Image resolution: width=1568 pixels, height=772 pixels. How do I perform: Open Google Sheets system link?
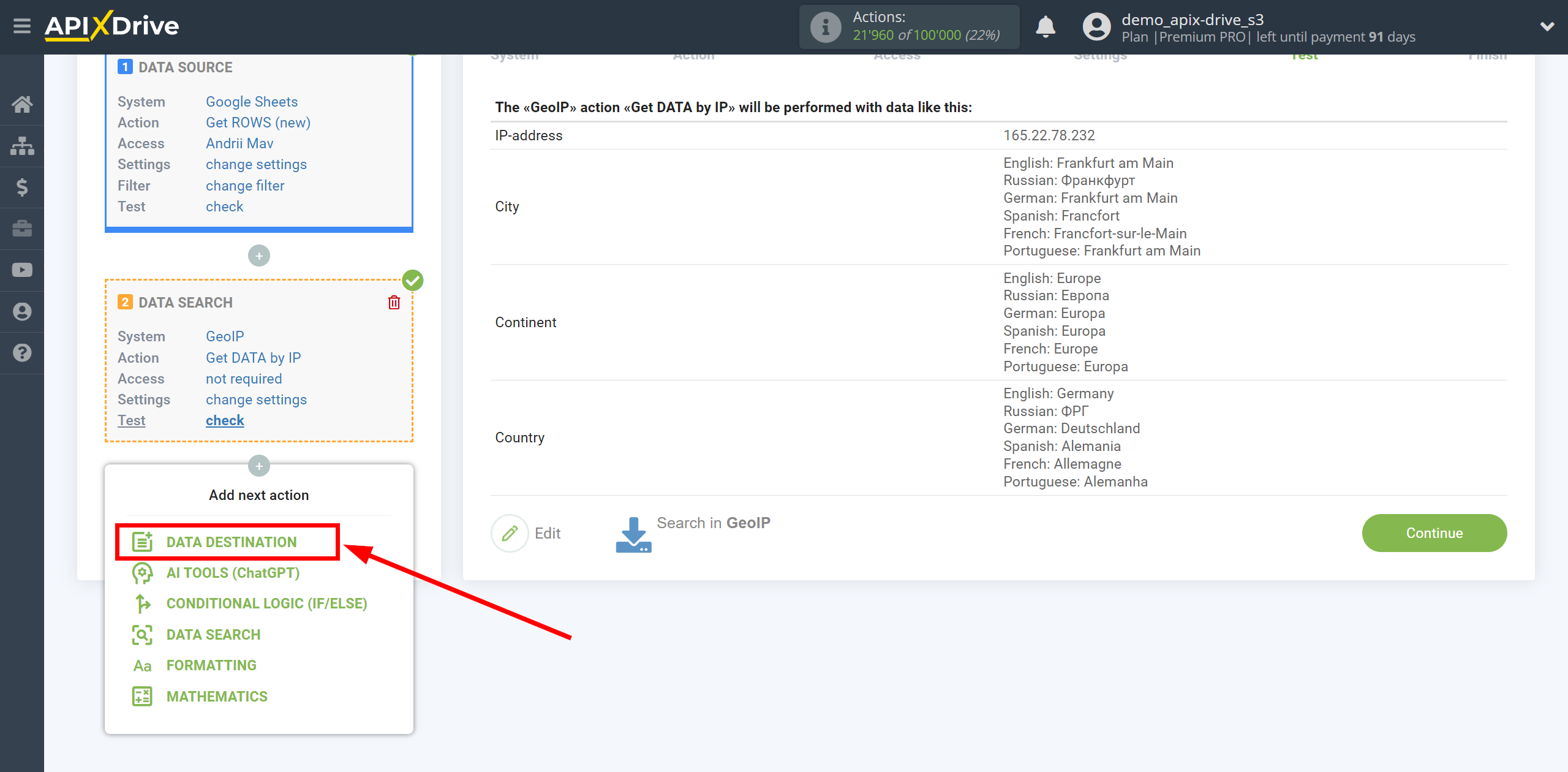click(x=252, y=102)
